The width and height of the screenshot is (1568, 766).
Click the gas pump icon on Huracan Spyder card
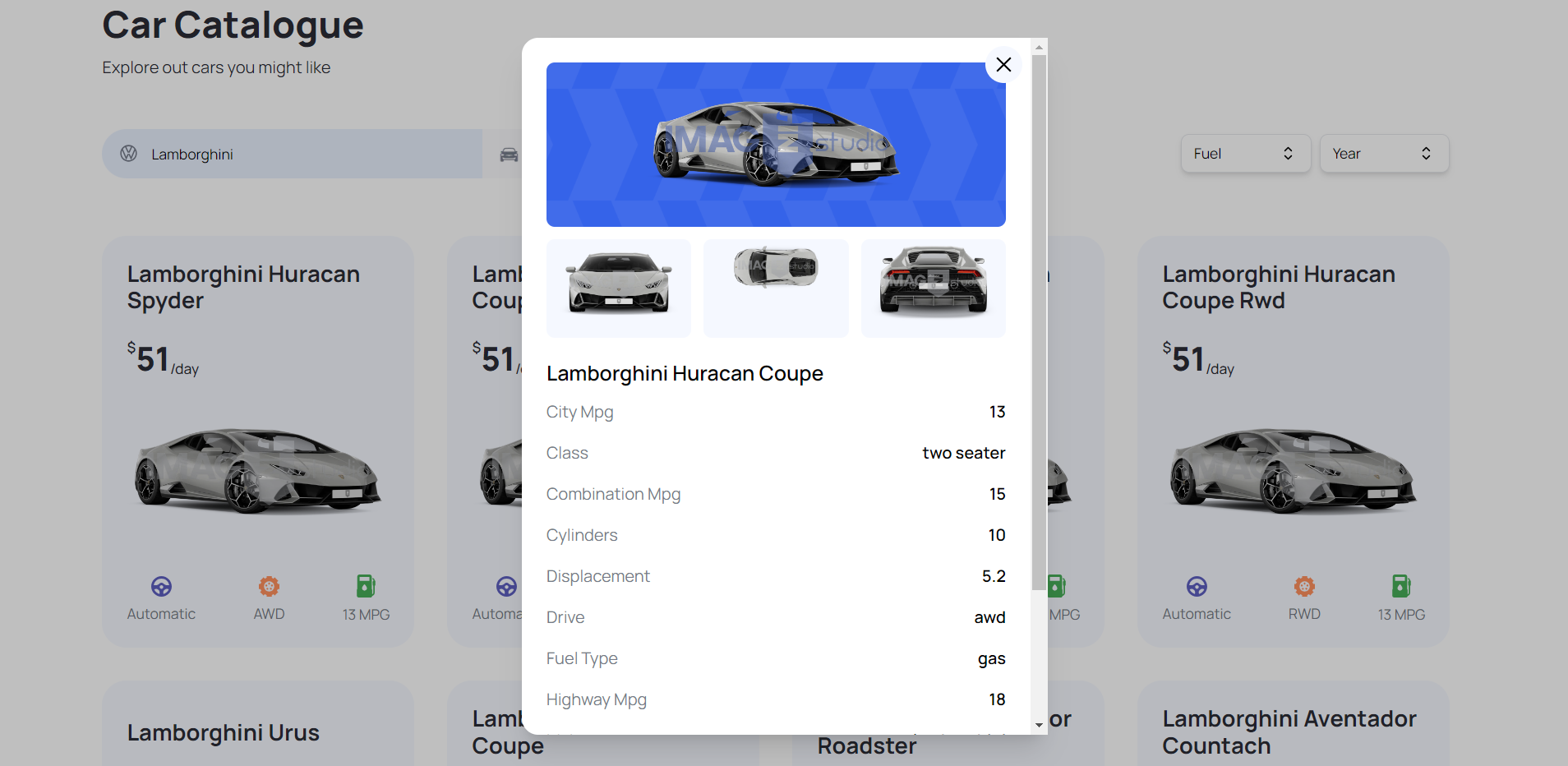click(366, 586)
